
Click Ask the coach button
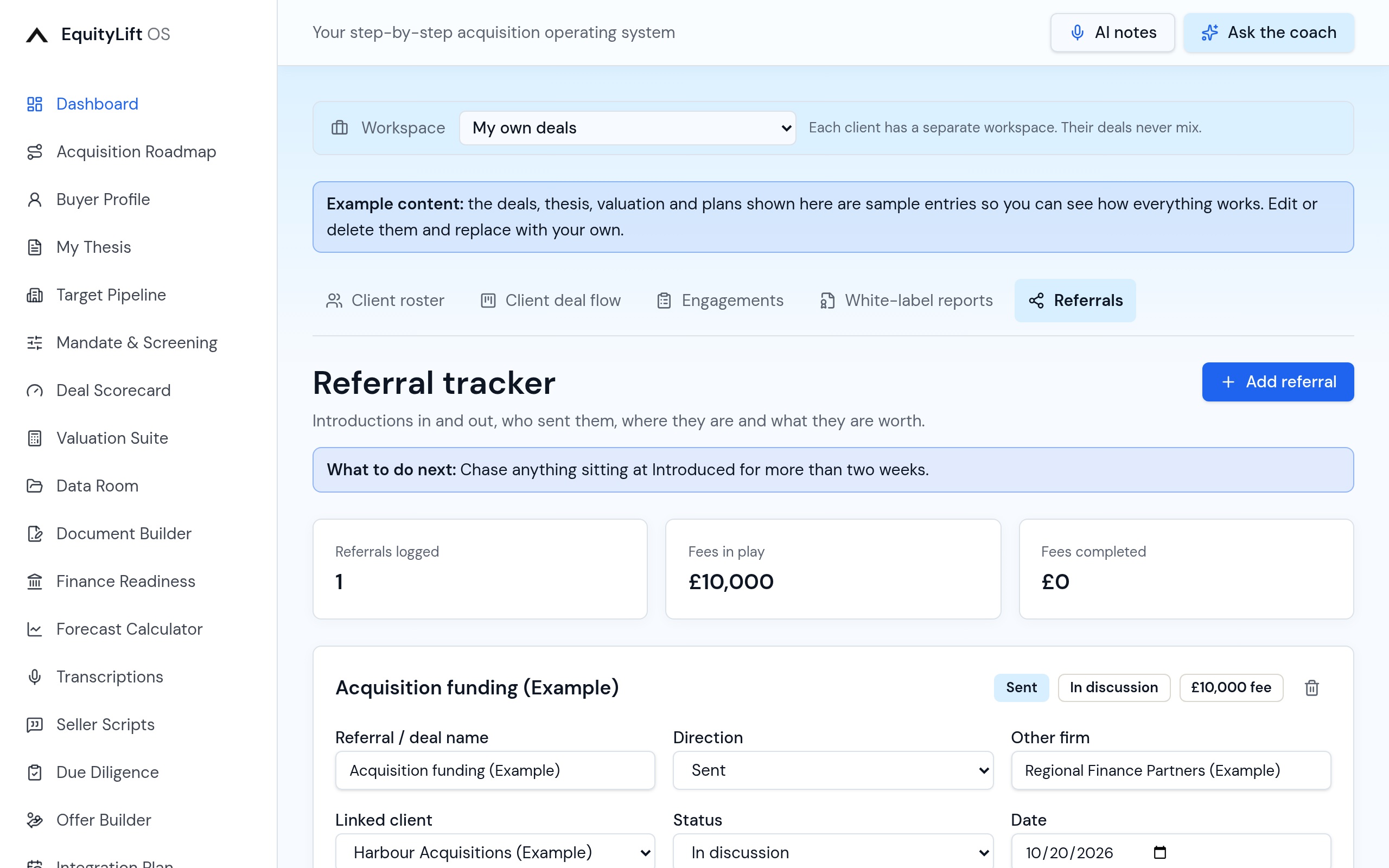pyautogui.click(x=1269, y=33)
